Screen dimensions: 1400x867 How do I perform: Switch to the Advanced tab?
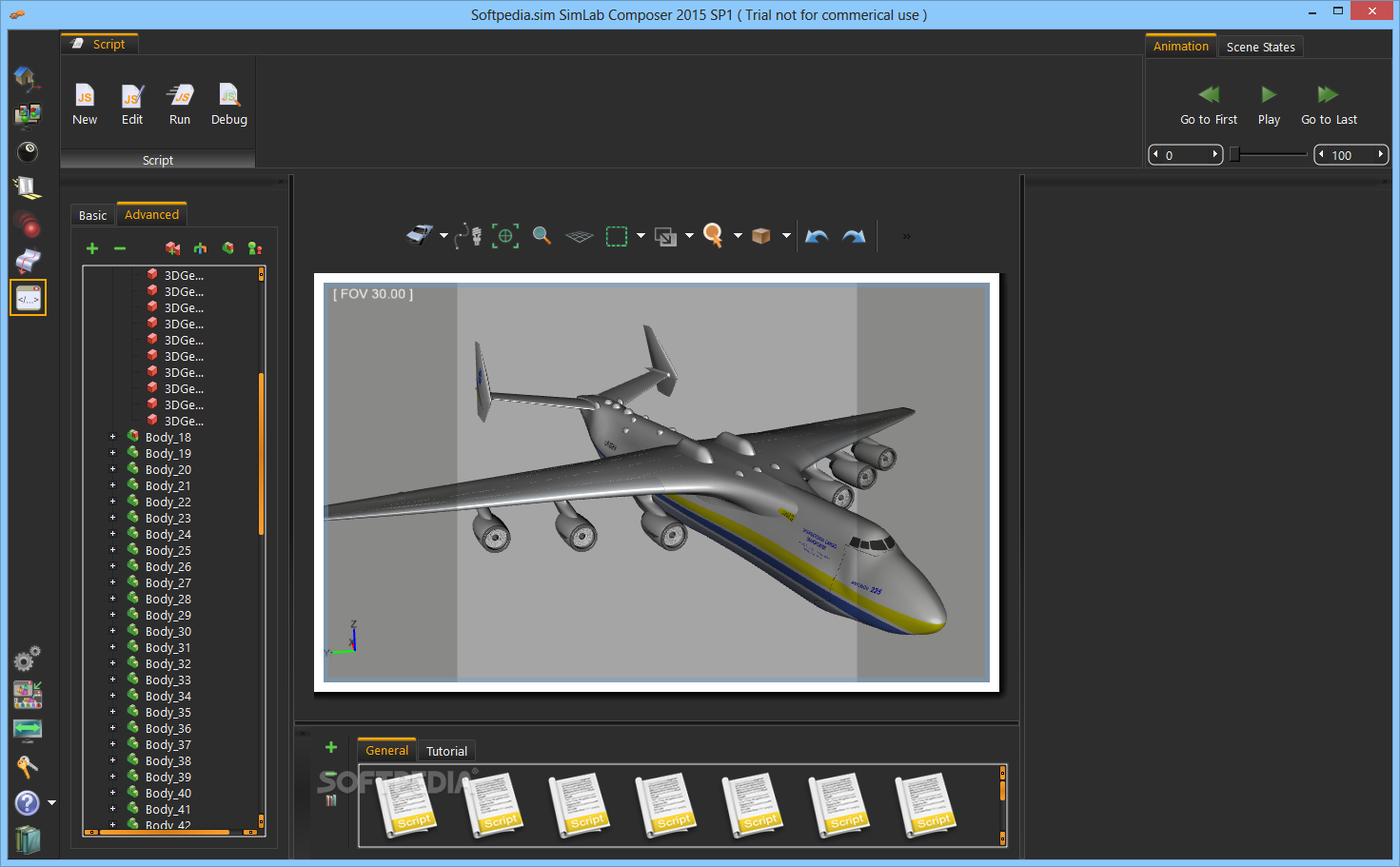click(x=151, y=214)
